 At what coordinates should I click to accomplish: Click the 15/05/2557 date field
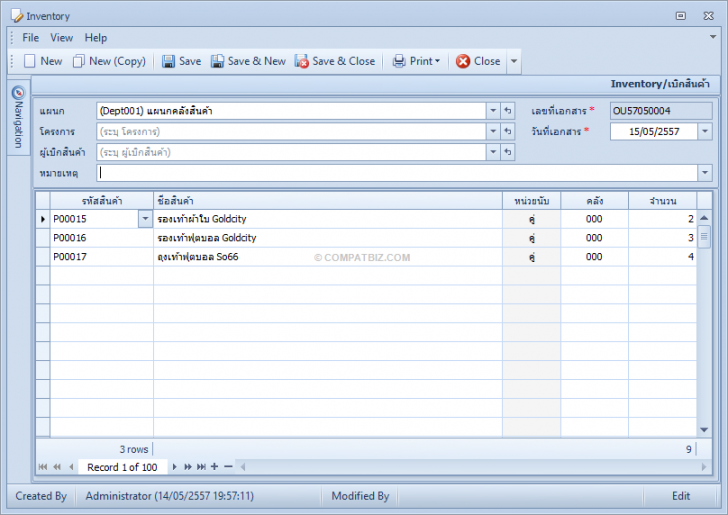654,131
